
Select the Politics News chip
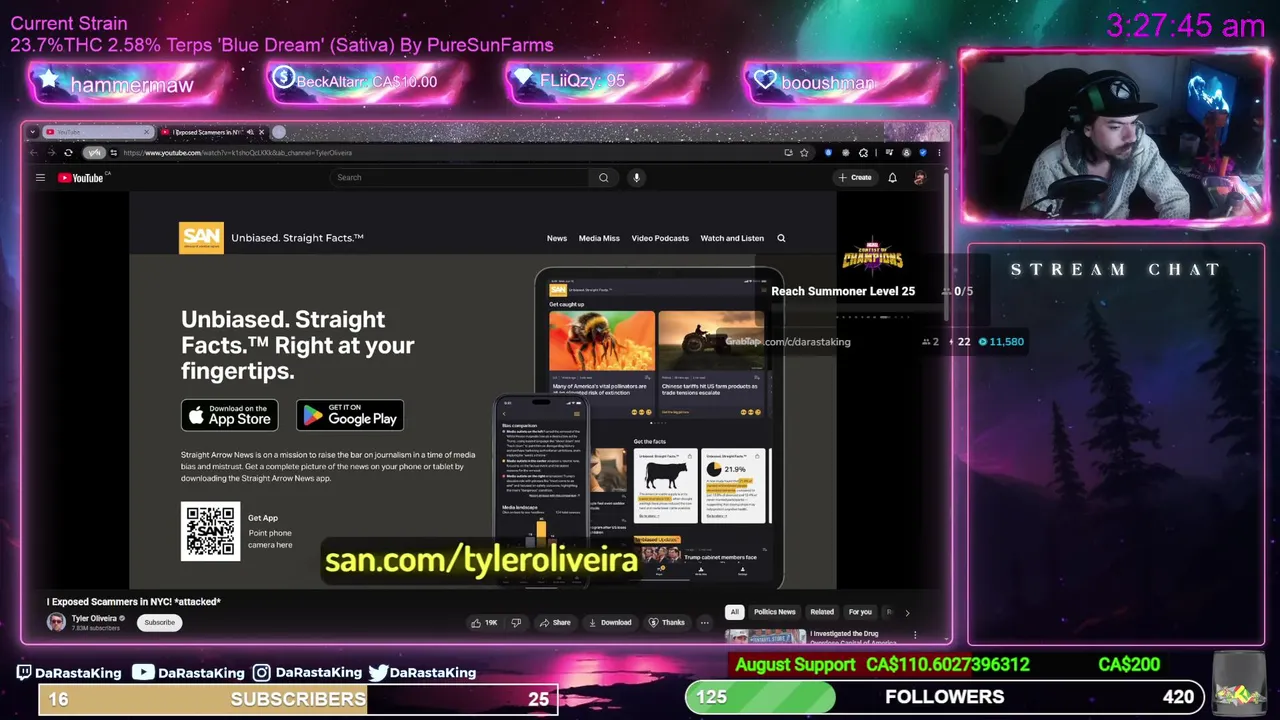pos(775,612)
